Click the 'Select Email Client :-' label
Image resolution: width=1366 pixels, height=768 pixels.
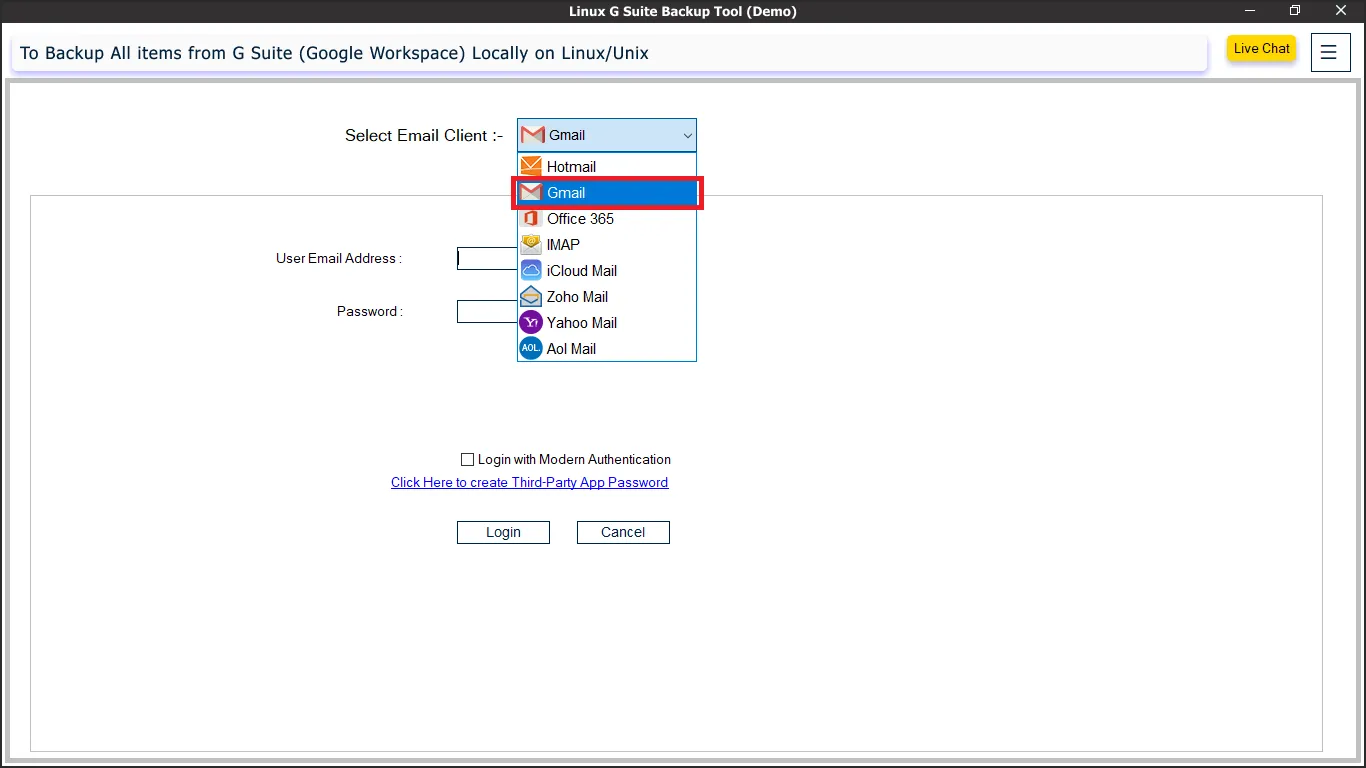(424, 136)
